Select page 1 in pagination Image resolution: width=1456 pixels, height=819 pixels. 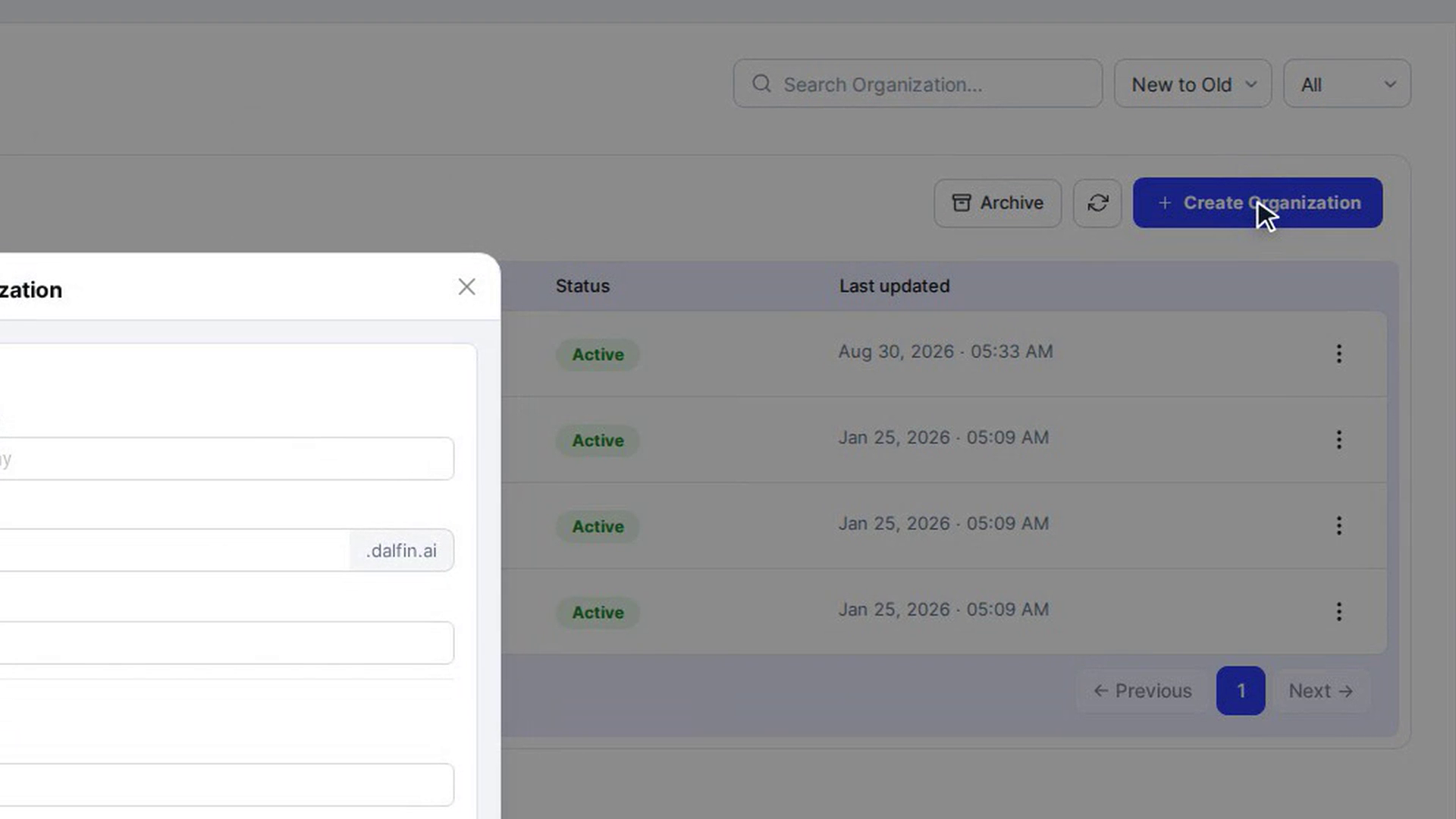pyautogui.click(x=1241, y=691)
